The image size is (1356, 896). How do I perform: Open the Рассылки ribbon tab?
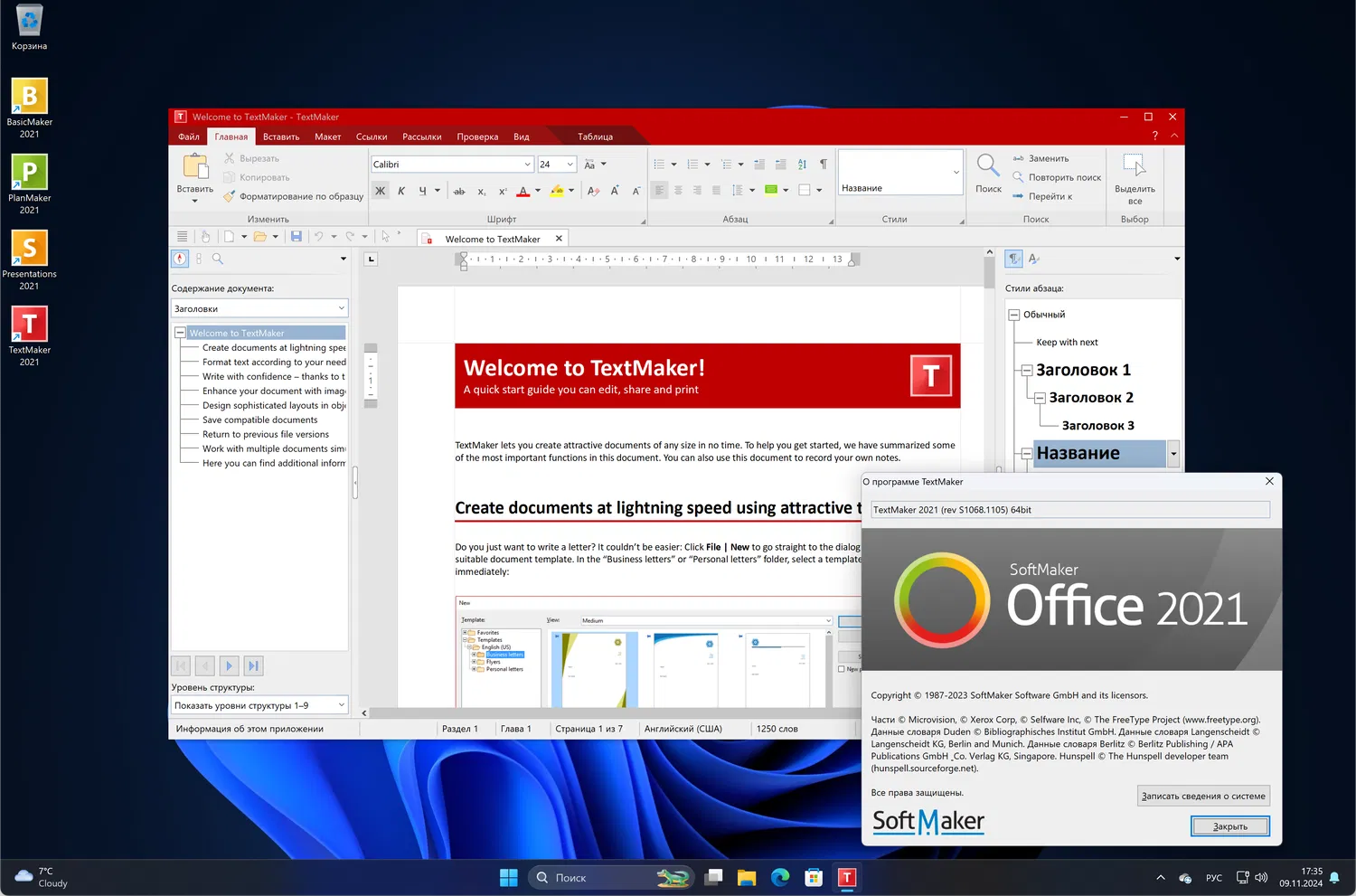click(422, 137)
